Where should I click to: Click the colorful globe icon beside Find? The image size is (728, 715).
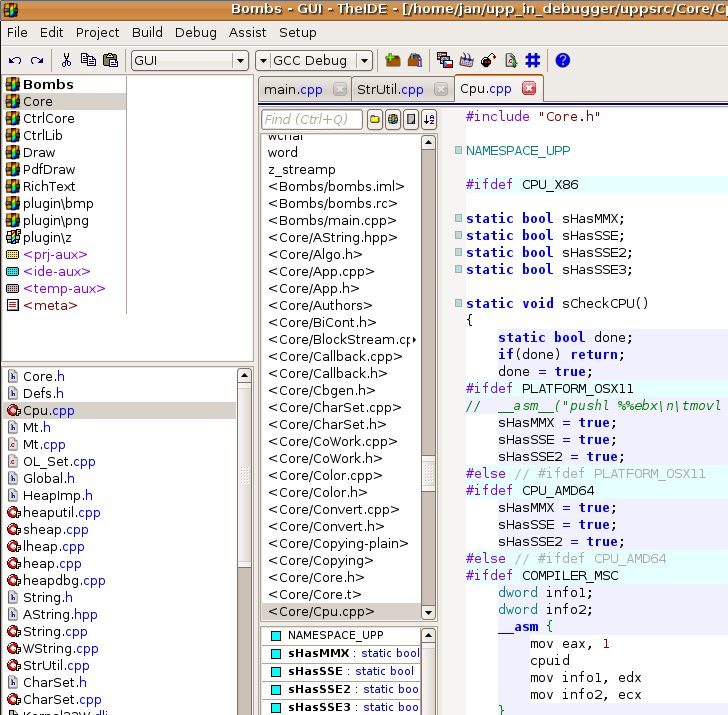[393, 120]
